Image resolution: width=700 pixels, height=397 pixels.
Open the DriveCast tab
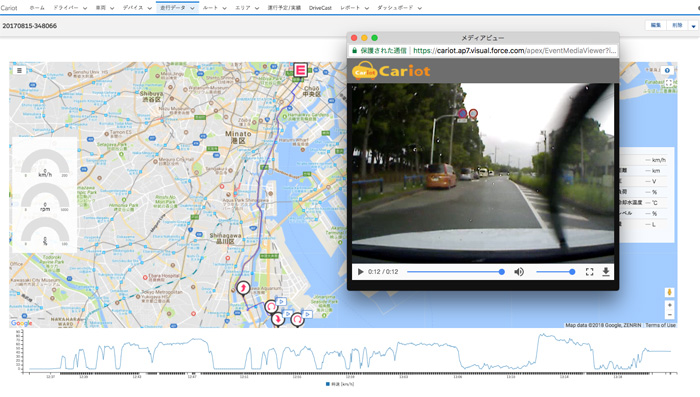320,8
